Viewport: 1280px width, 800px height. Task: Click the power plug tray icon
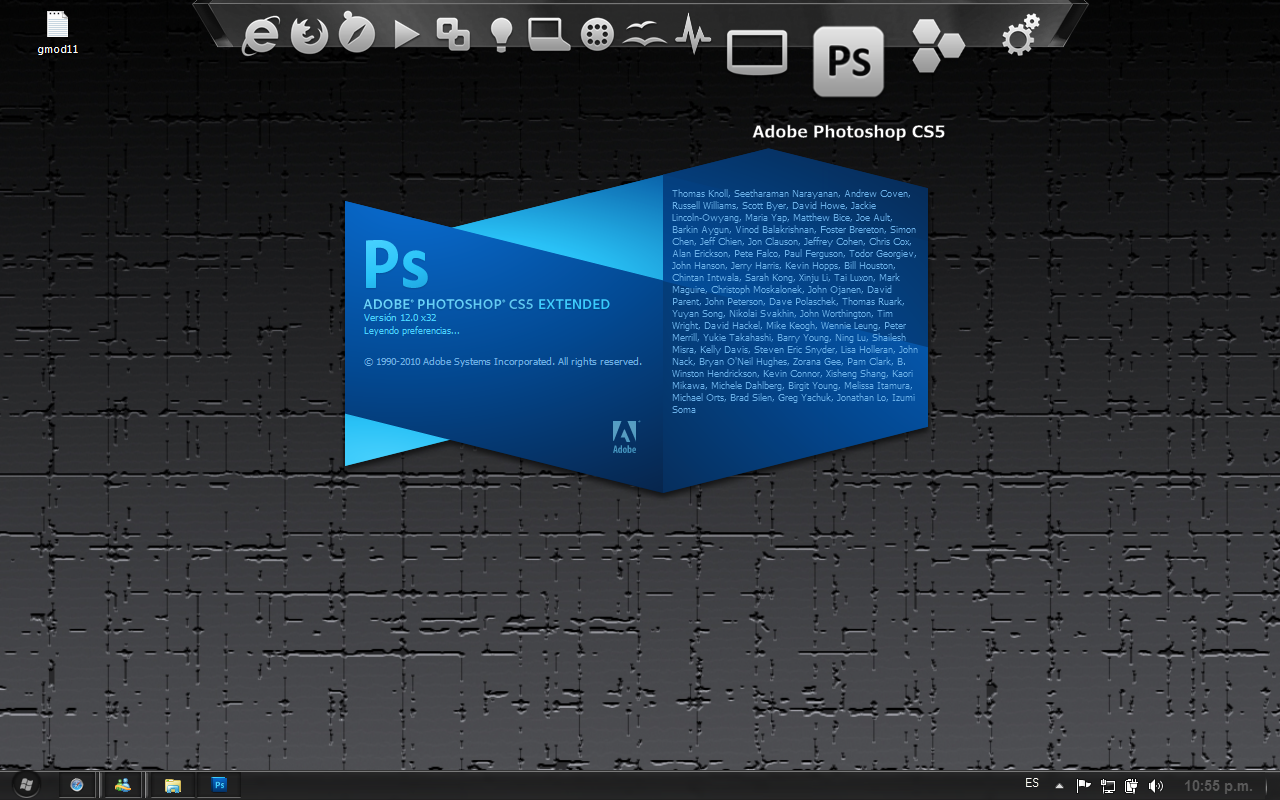tap(1132, 786)
